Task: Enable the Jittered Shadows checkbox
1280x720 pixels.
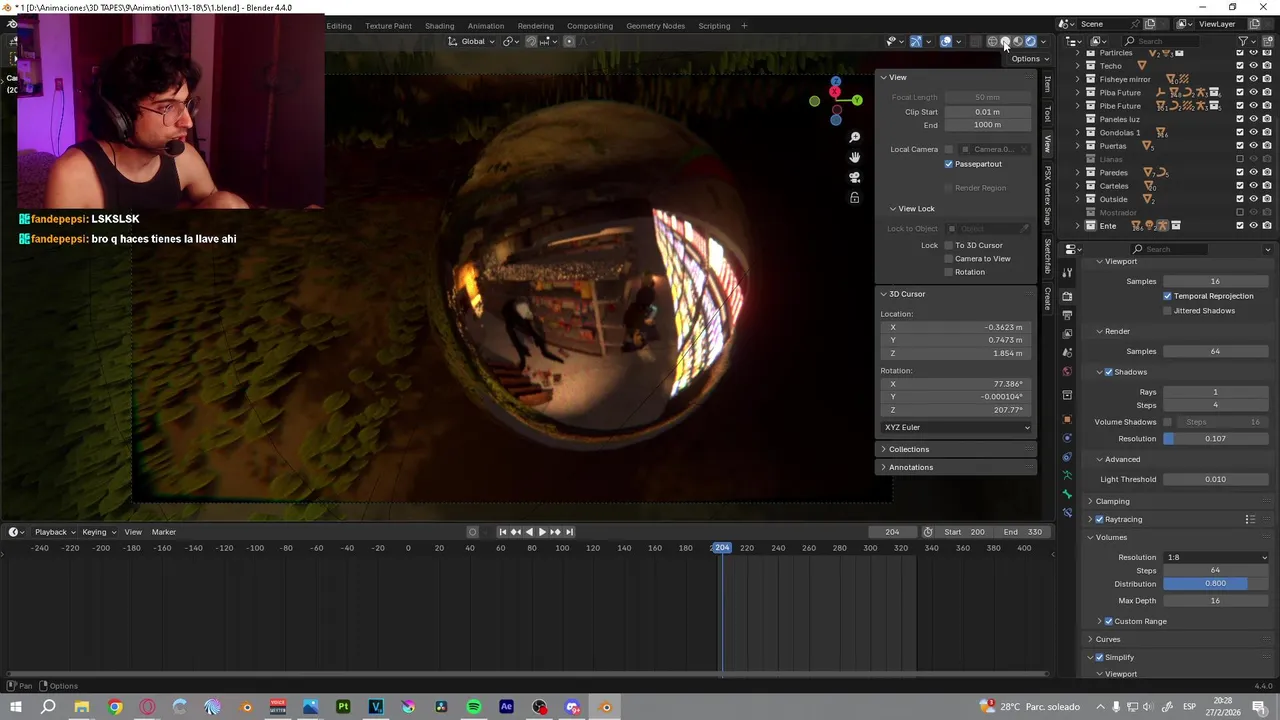Action: [1167, 311]
